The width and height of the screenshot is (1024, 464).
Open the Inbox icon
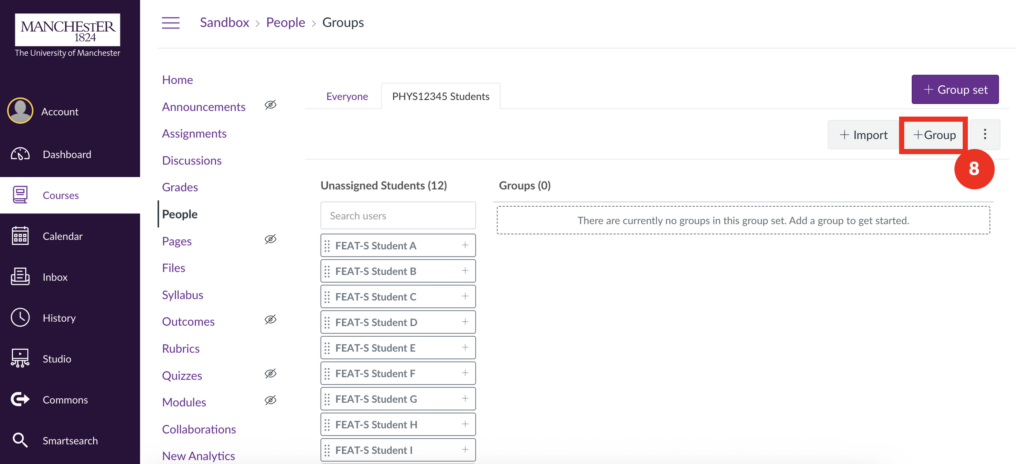pyautogui.click(x=20, y=277)
